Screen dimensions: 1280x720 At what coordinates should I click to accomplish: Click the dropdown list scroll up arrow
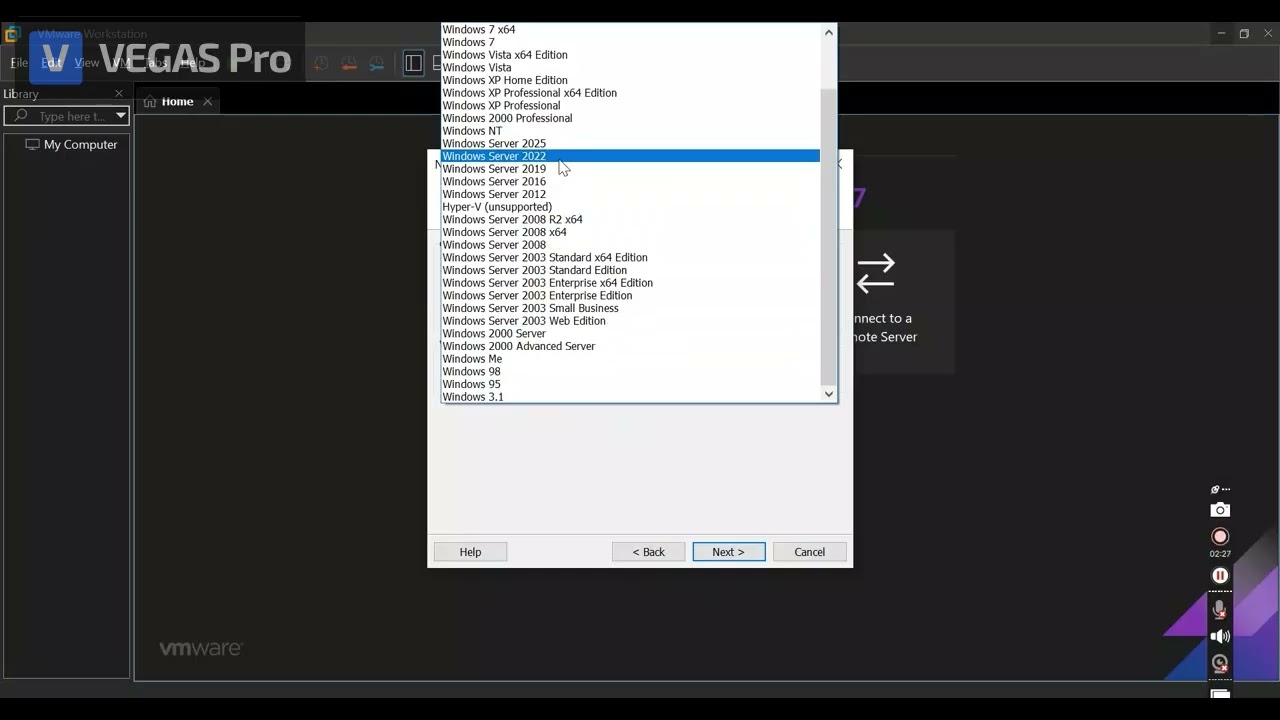828,32
